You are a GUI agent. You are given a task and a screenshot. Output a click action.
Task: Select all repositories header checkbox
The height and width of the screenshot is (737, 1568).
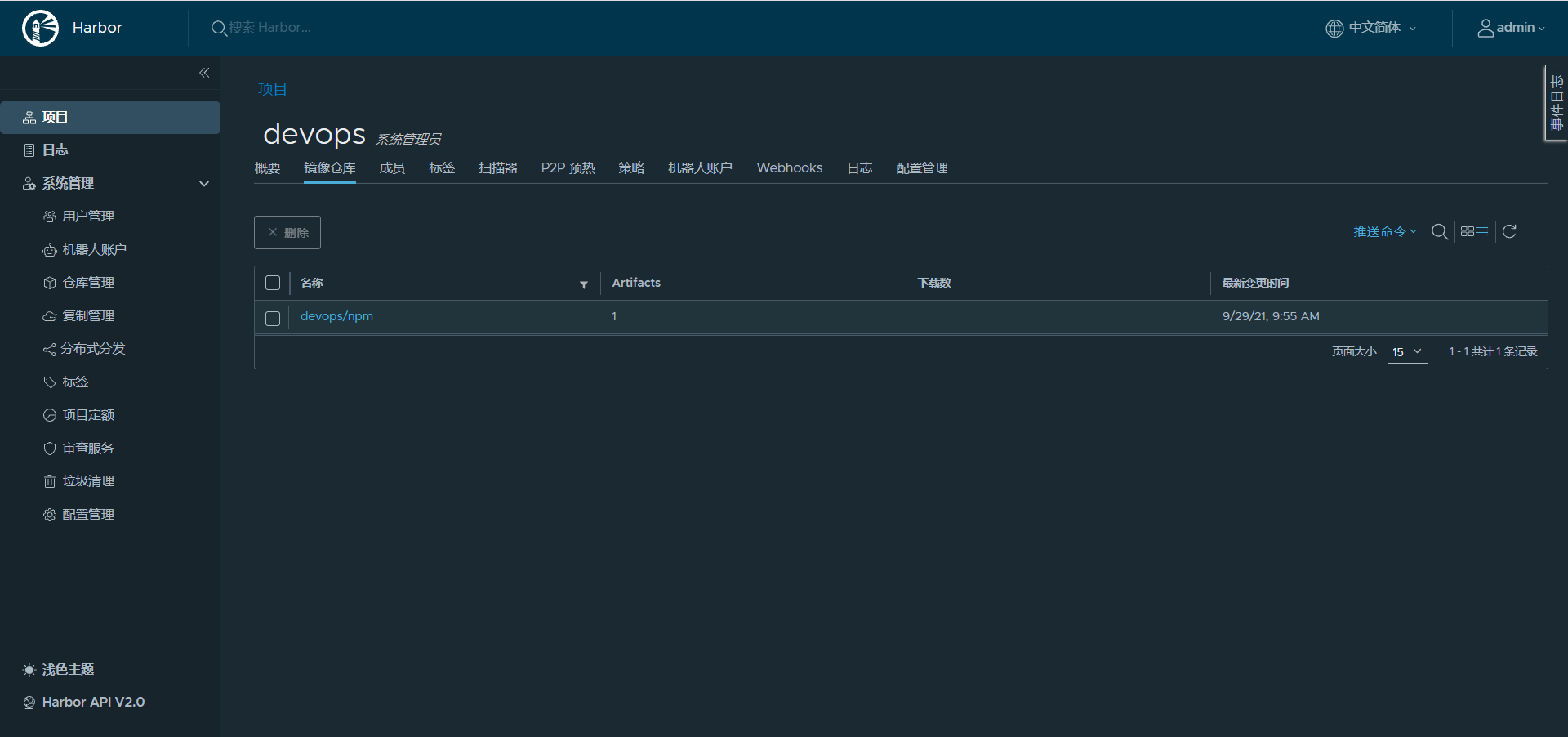pos(273,283)
